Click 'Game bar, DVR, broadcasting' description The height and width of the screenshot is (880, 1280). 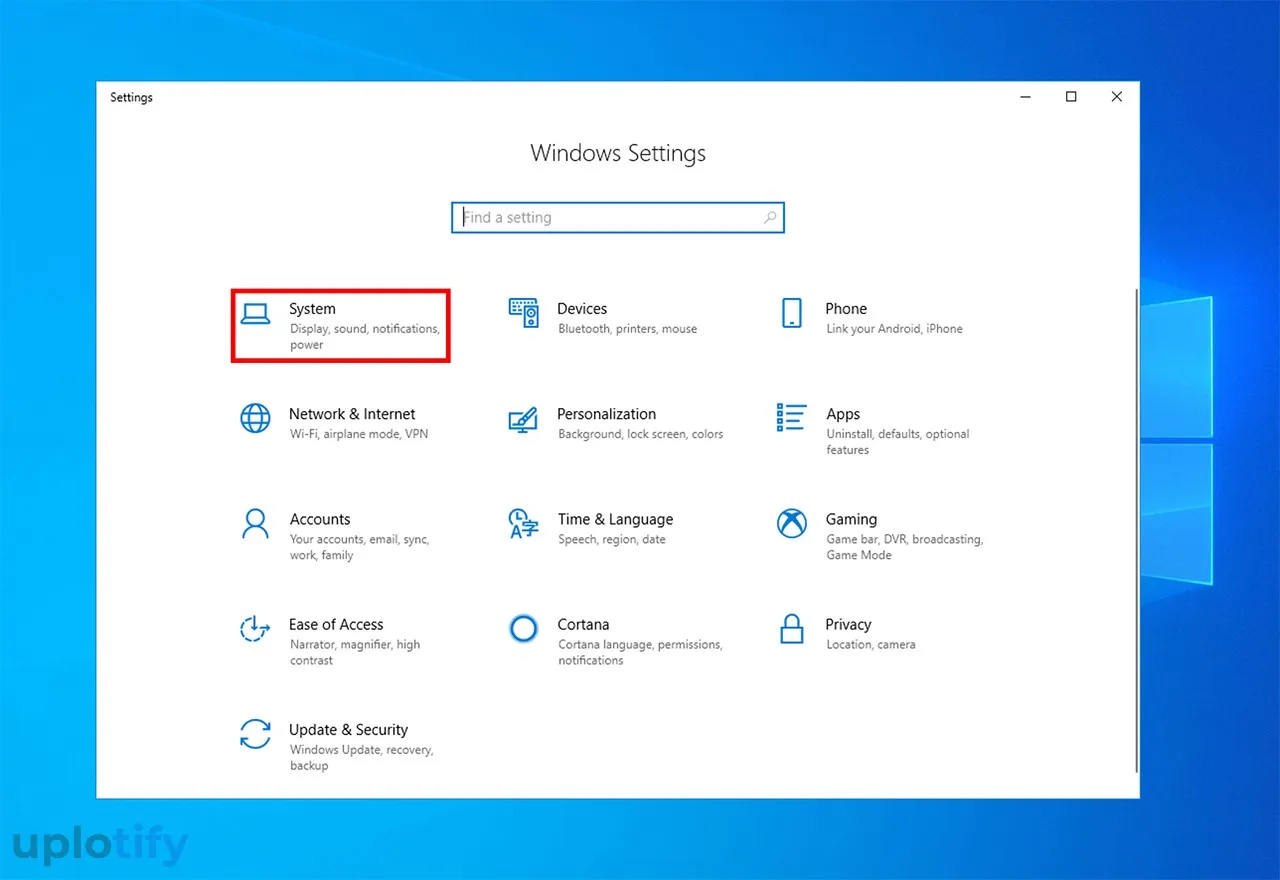click(x=904, y=547)
